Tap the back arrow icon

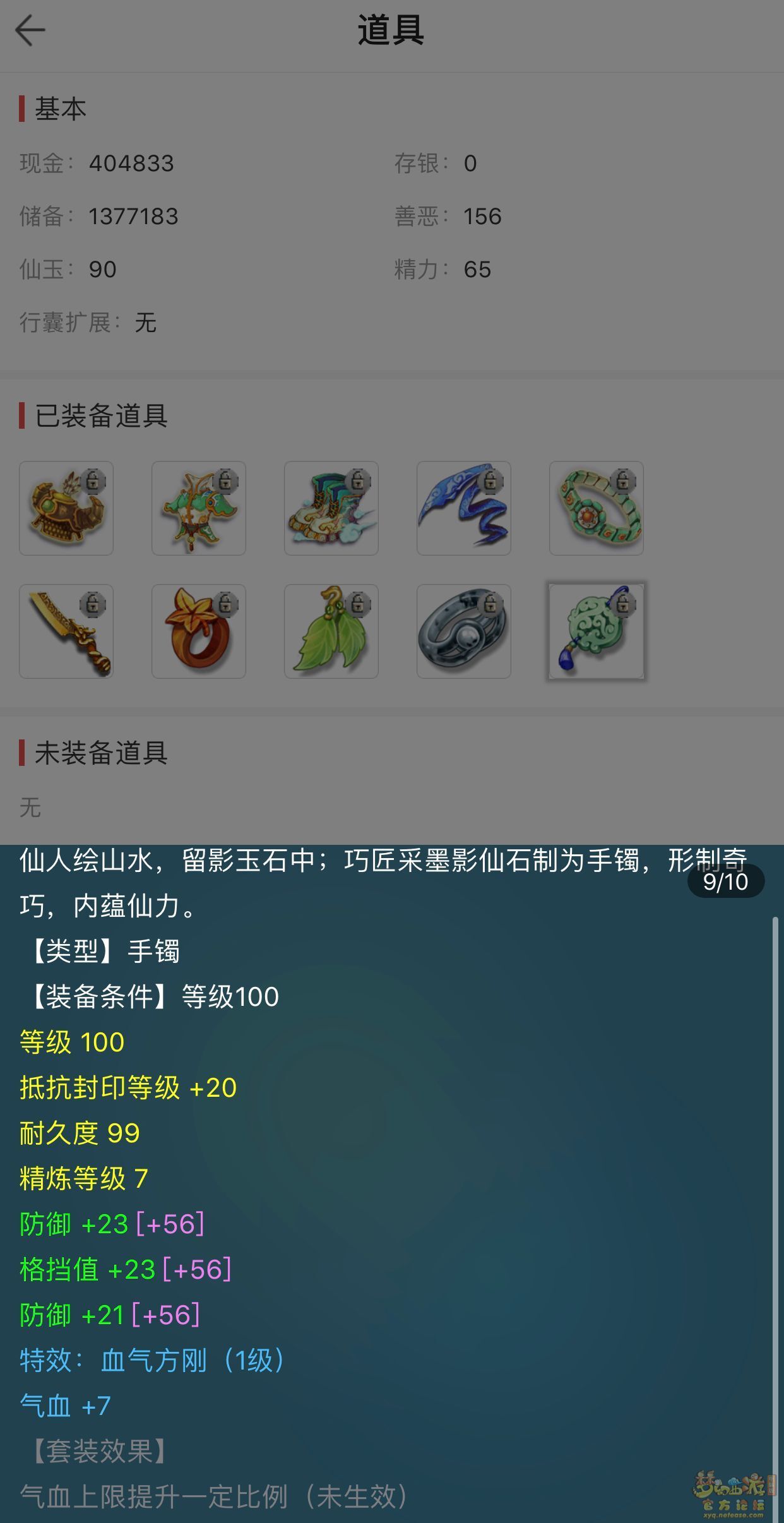[x=30, y=30]
